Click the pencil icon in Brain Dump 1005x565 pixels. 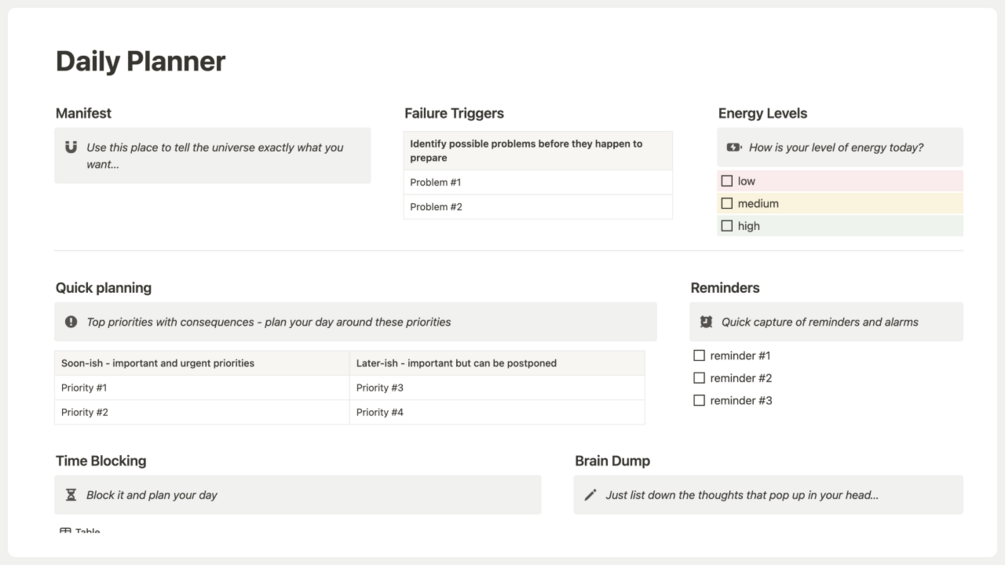click(x=590, y=495)
